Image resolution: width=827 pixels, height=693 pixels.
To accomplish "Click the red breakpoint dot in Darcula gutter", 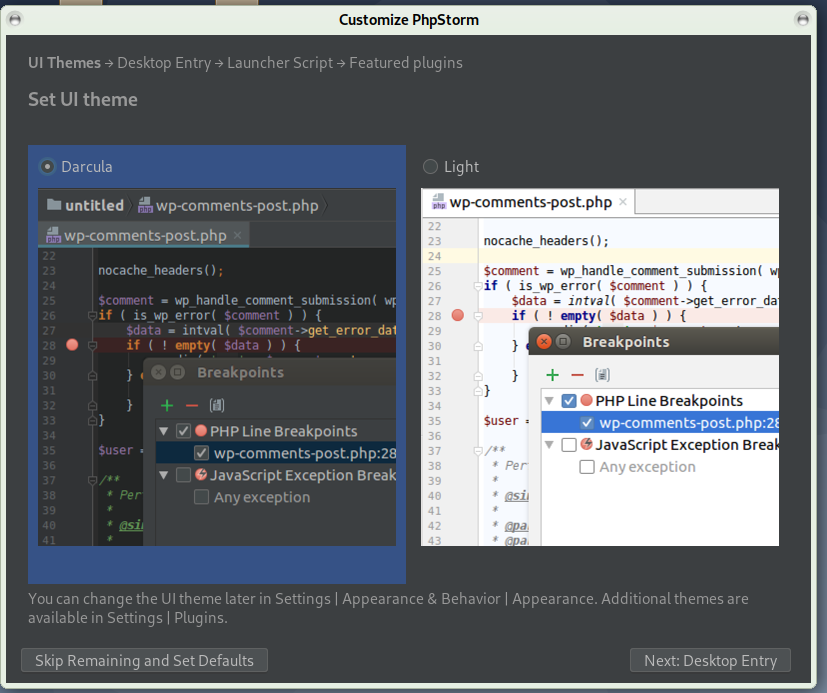I will [72, 345].
